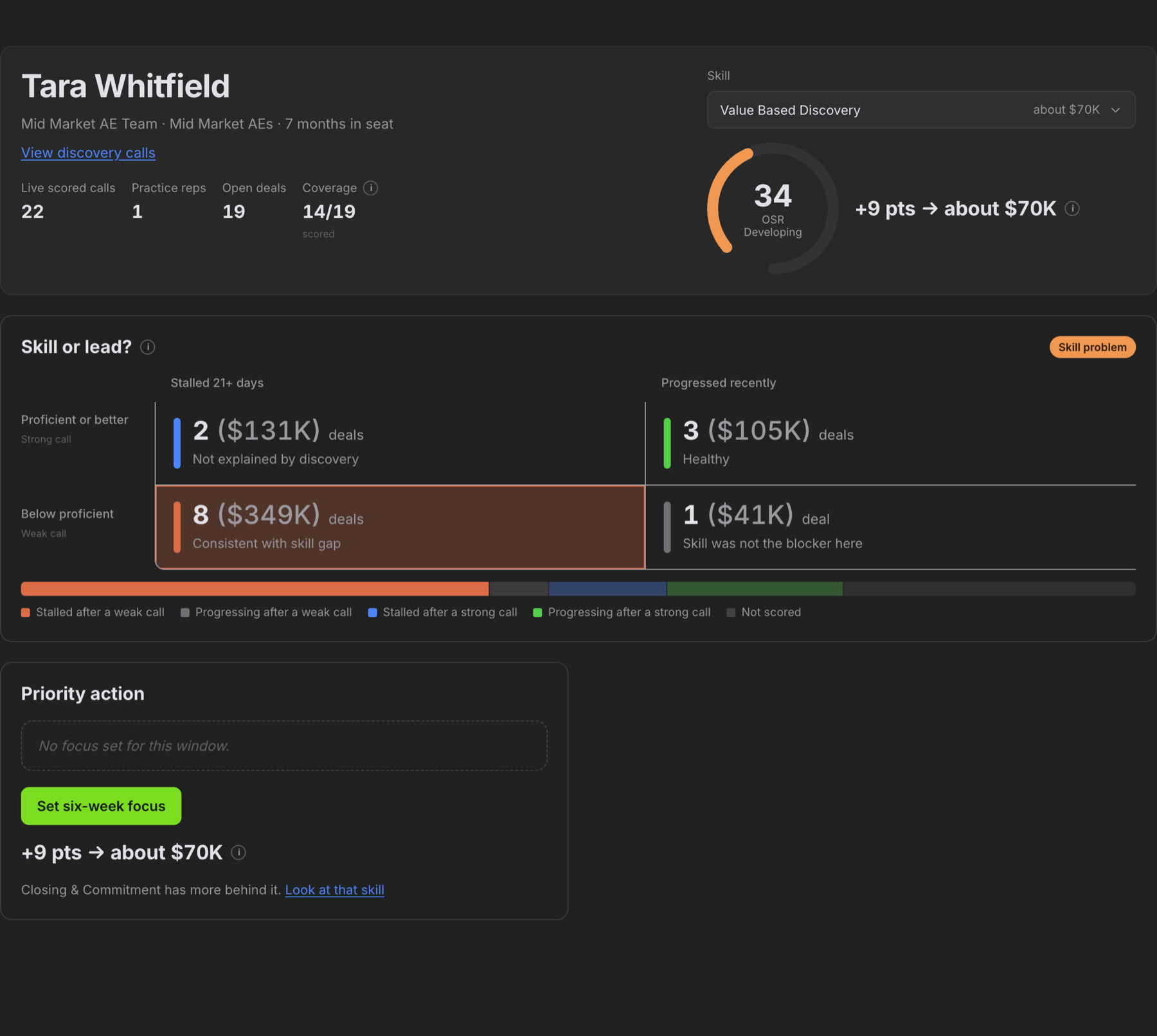1157x1036 pixels.
Task: Expand the Value Based Discovery skill dropdown
Action: pyautogui.click(x=921, y=110)
